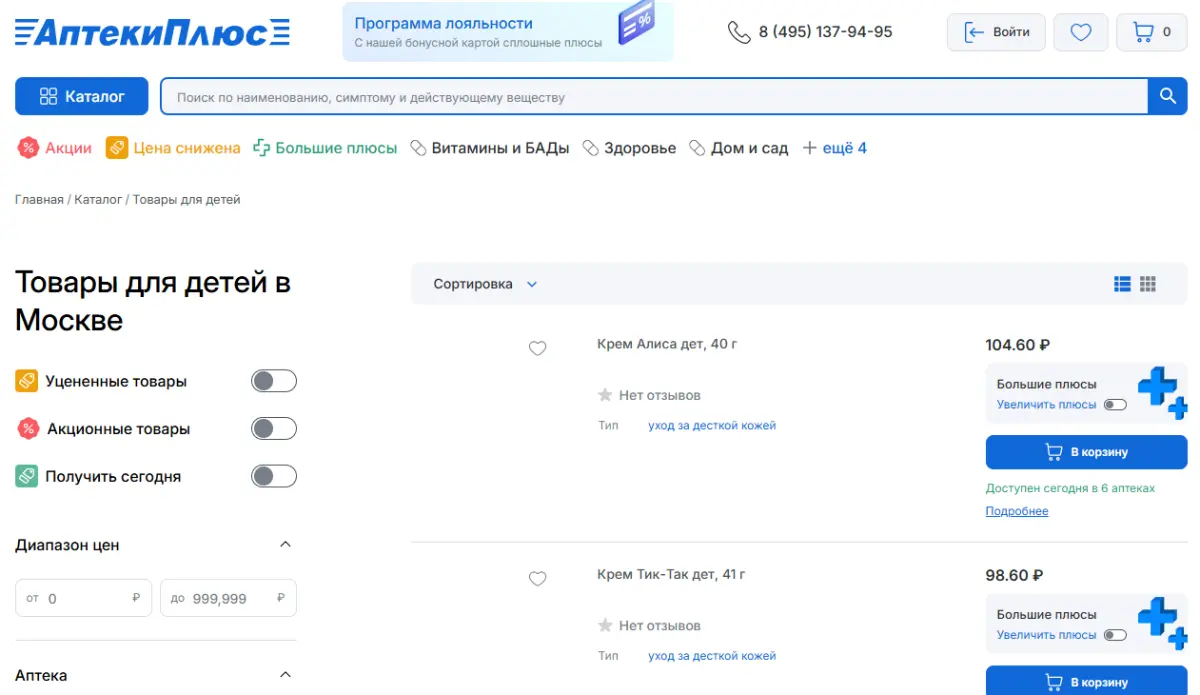The width and height of the screenshot is (1200, 695).
Task: Click the price 98.60 ₽
Action: tap(1014, 575)
